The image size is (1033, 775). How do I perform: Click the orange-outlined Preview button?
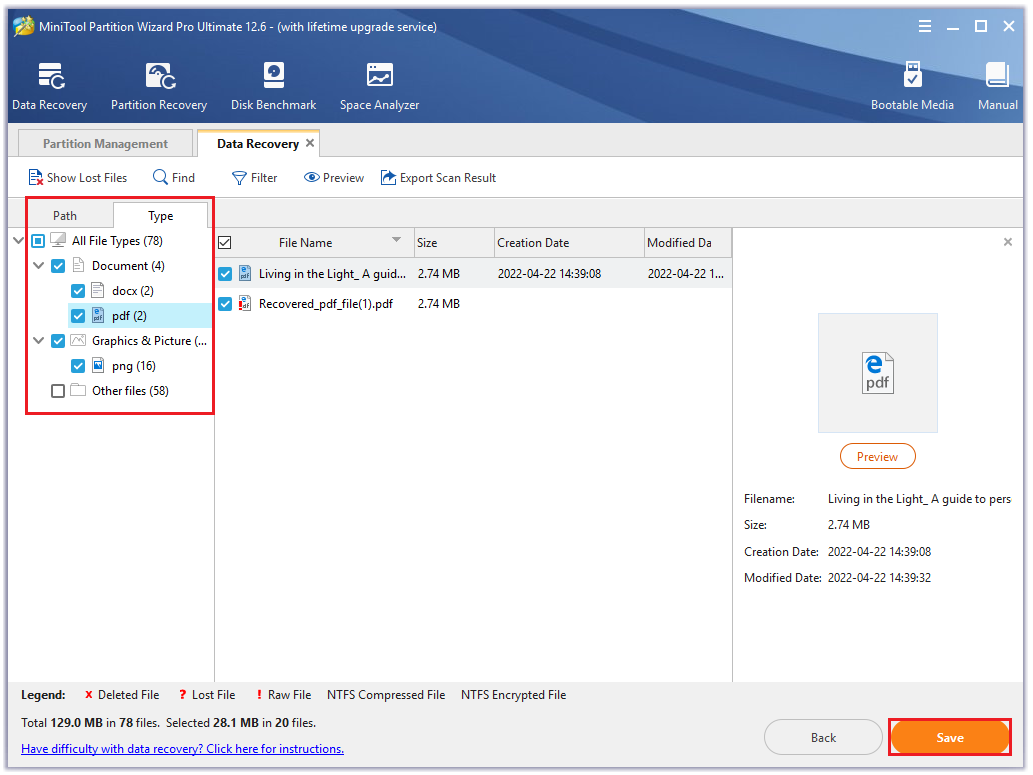878,457
